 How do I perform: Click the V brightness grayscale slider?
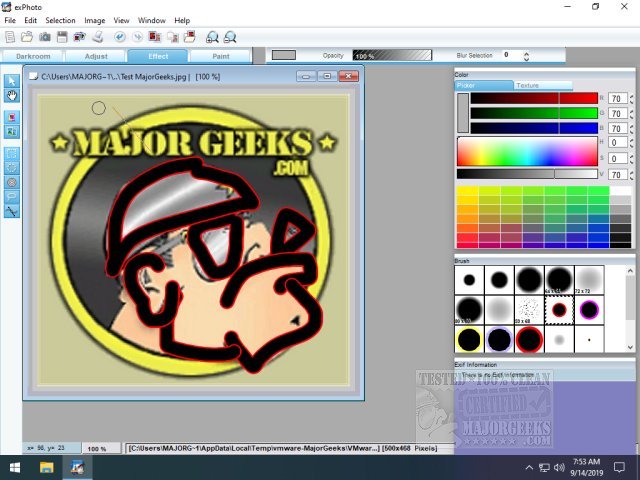click(527, 174)
